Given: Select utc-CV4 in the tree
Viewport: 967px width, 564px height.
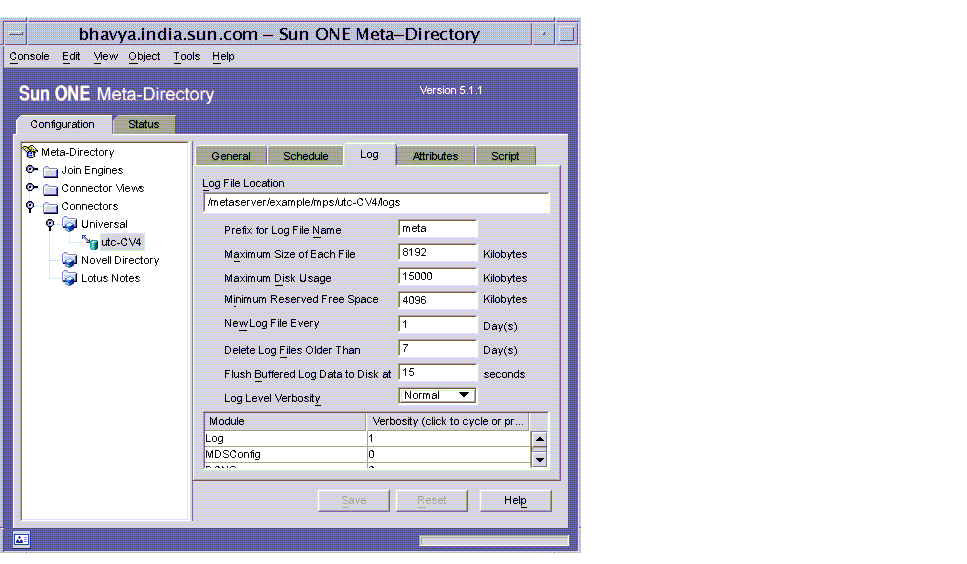Looking at the screenshot, I should [121, 242].
